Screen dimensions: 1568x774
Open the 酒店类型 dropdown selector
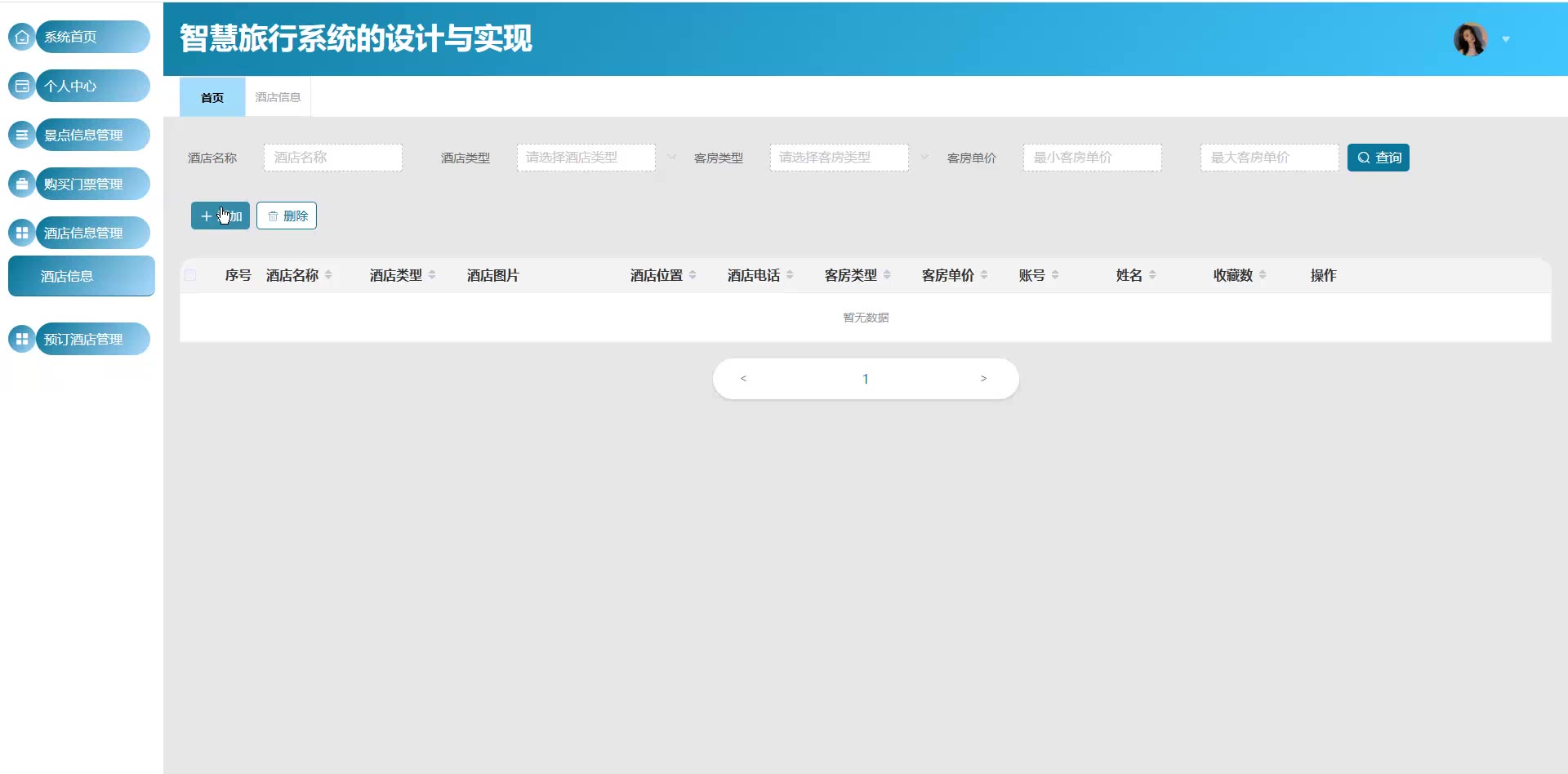[586, 158]
